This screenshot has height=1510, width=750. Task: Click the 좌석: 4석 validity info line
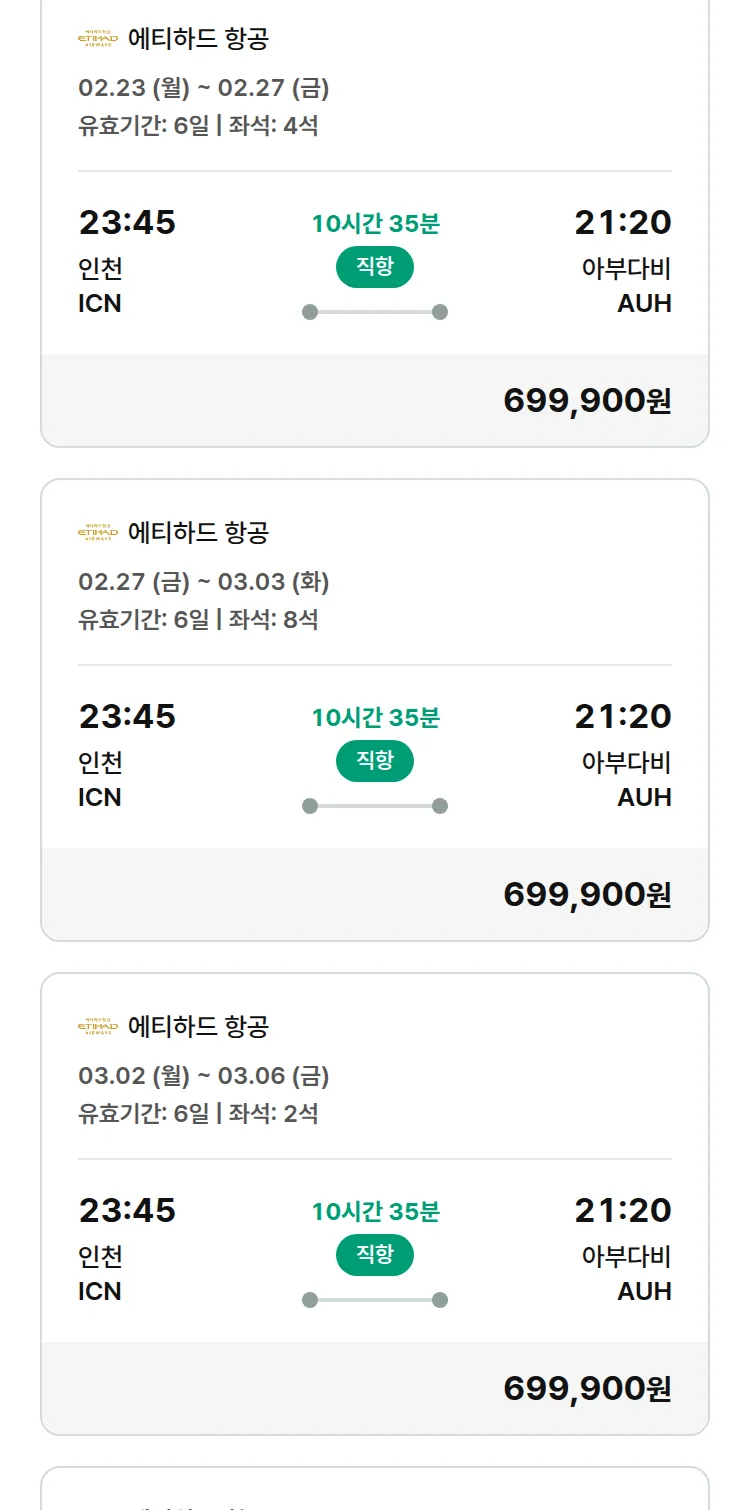coord(198,126)
